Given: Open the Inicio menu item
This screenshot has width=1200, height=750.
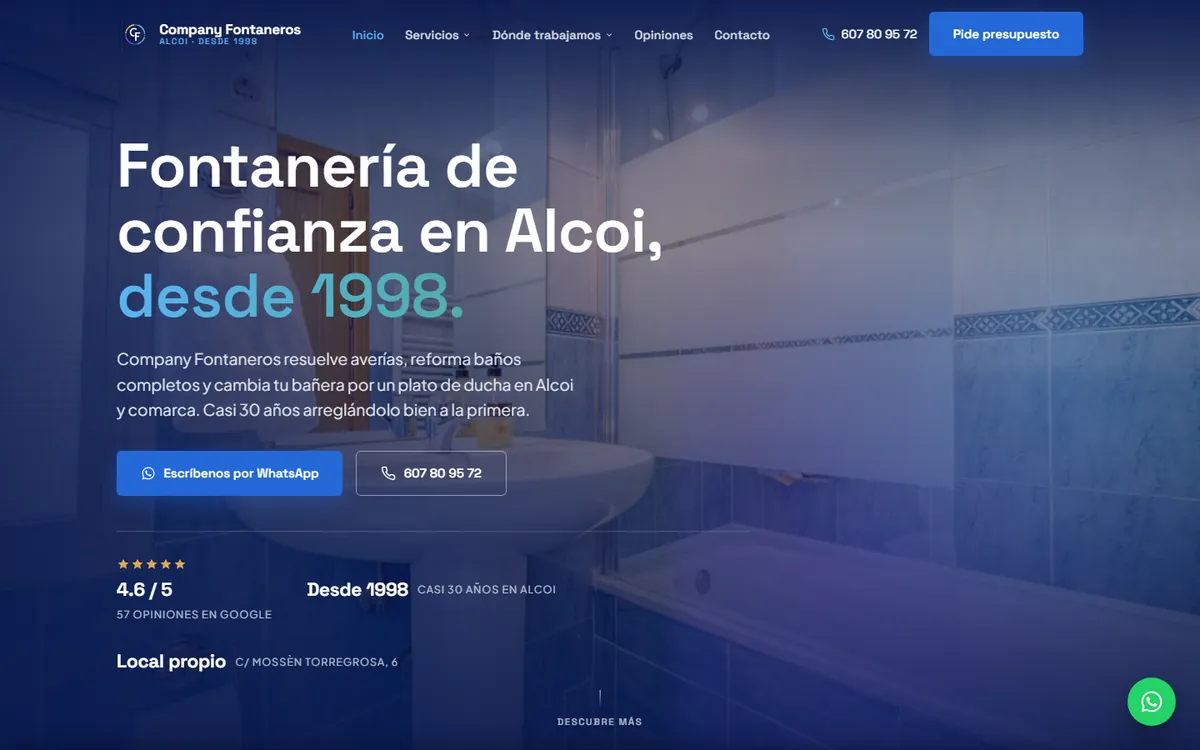Looking at the screenshot, I should (368, 35).
